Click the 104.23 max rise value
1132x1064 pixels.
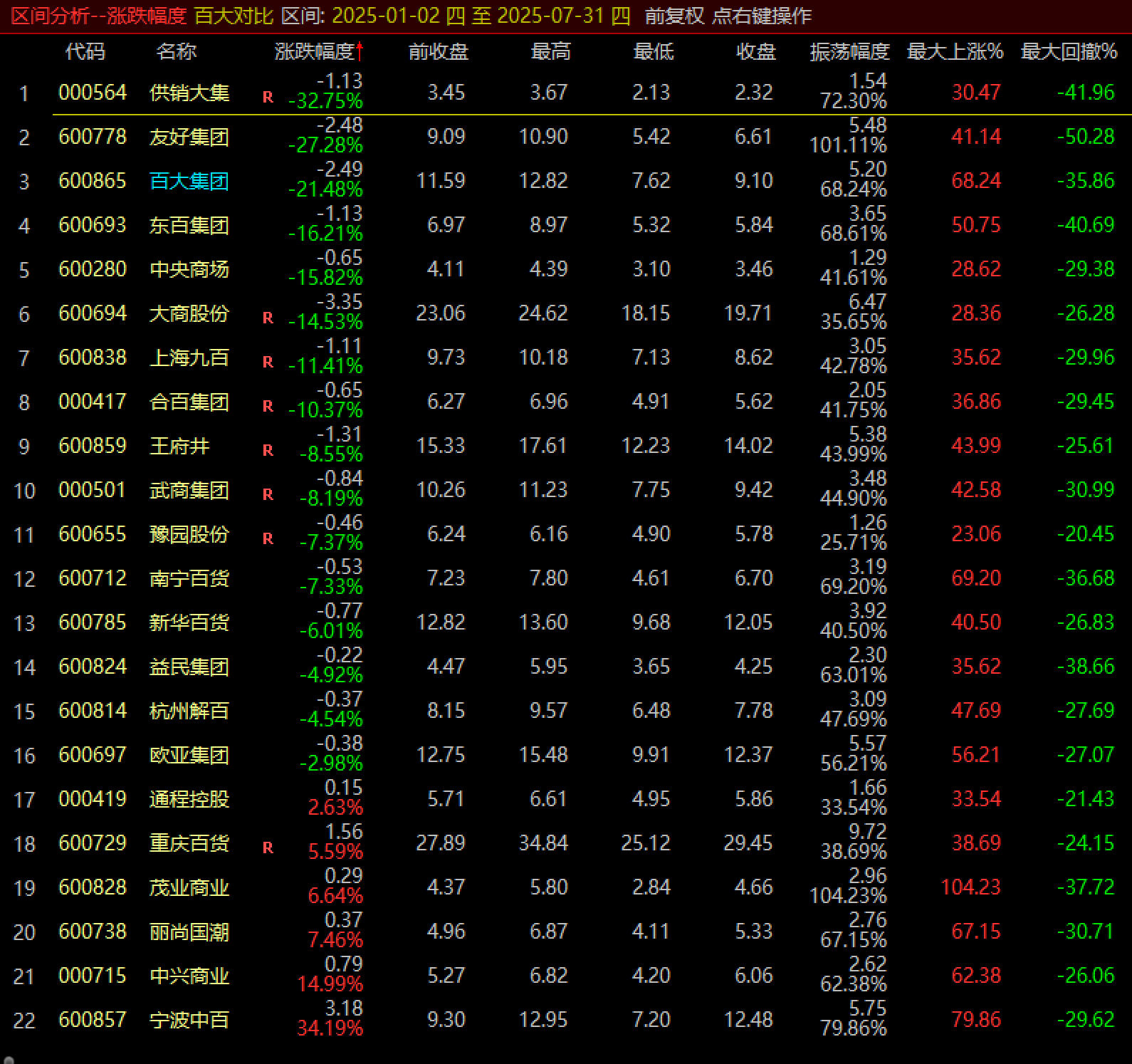(970, 887)
